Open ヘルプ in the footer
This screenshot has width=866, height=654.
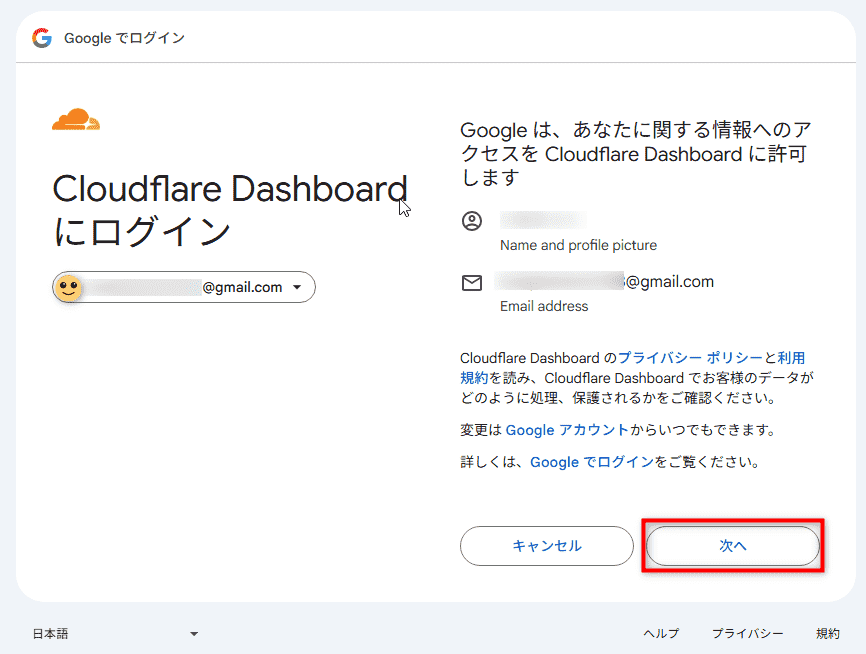pos(660,633)
